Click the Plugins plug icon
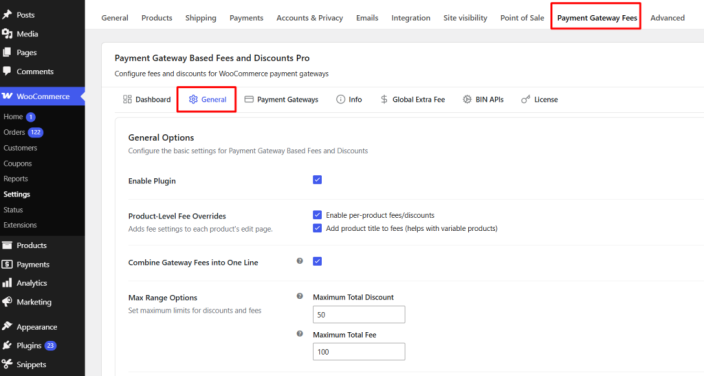This screenshot has width=704, height=376. pyautogui.click(x=7, y=345)
